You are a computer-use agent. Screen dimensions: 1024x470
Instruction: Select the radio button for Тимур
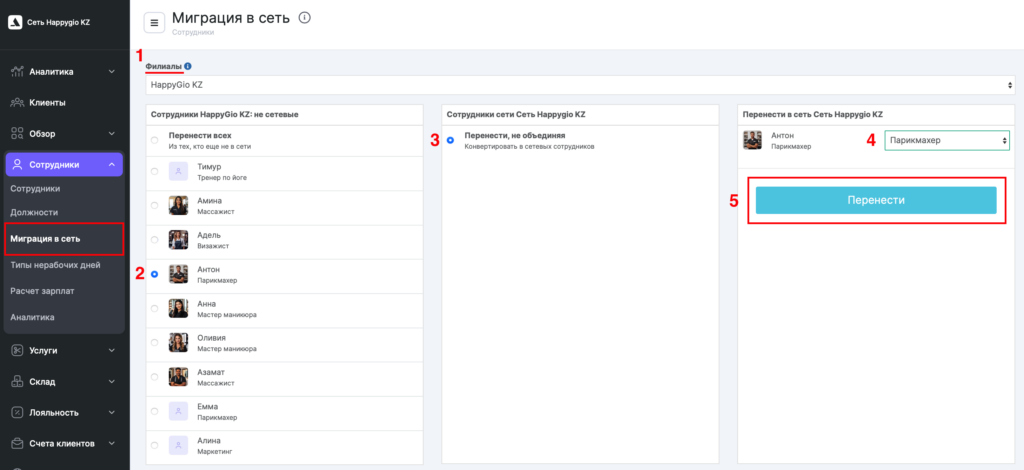pos(154,172)
